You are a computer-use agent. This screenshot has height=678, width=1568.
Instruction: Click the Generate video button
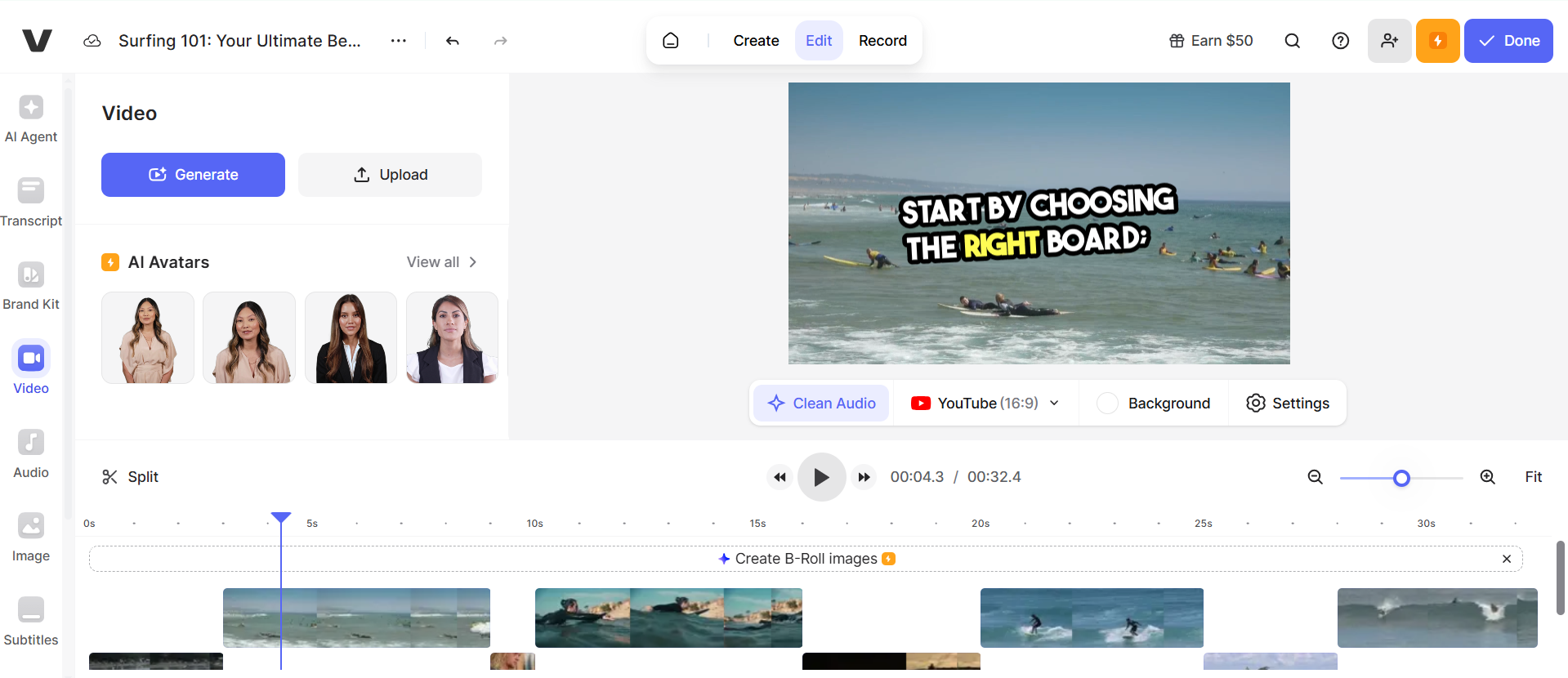pyautogui.click(x=193, y=175)
